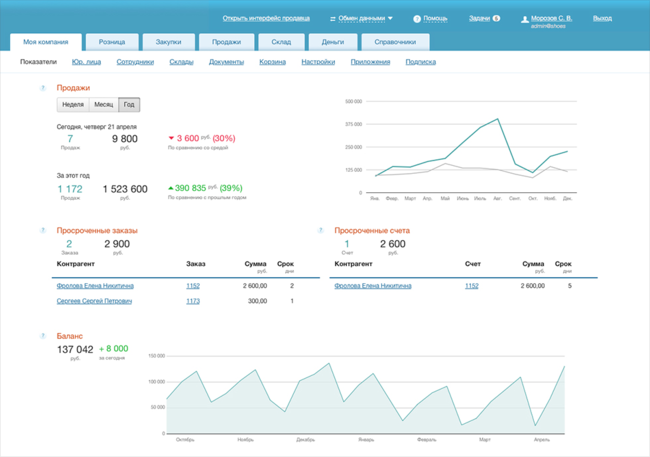Go to the Закупки tab

click(168, 42)
